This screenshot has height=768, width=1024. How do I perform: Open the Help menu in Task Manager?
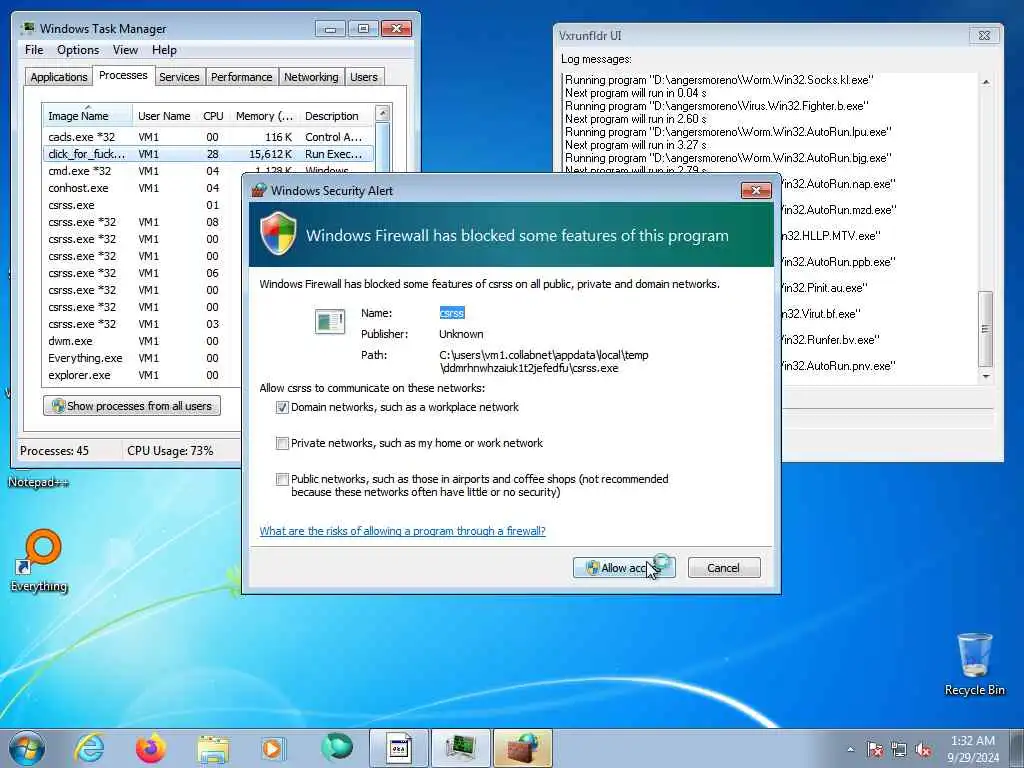click(x=164, y=50)
